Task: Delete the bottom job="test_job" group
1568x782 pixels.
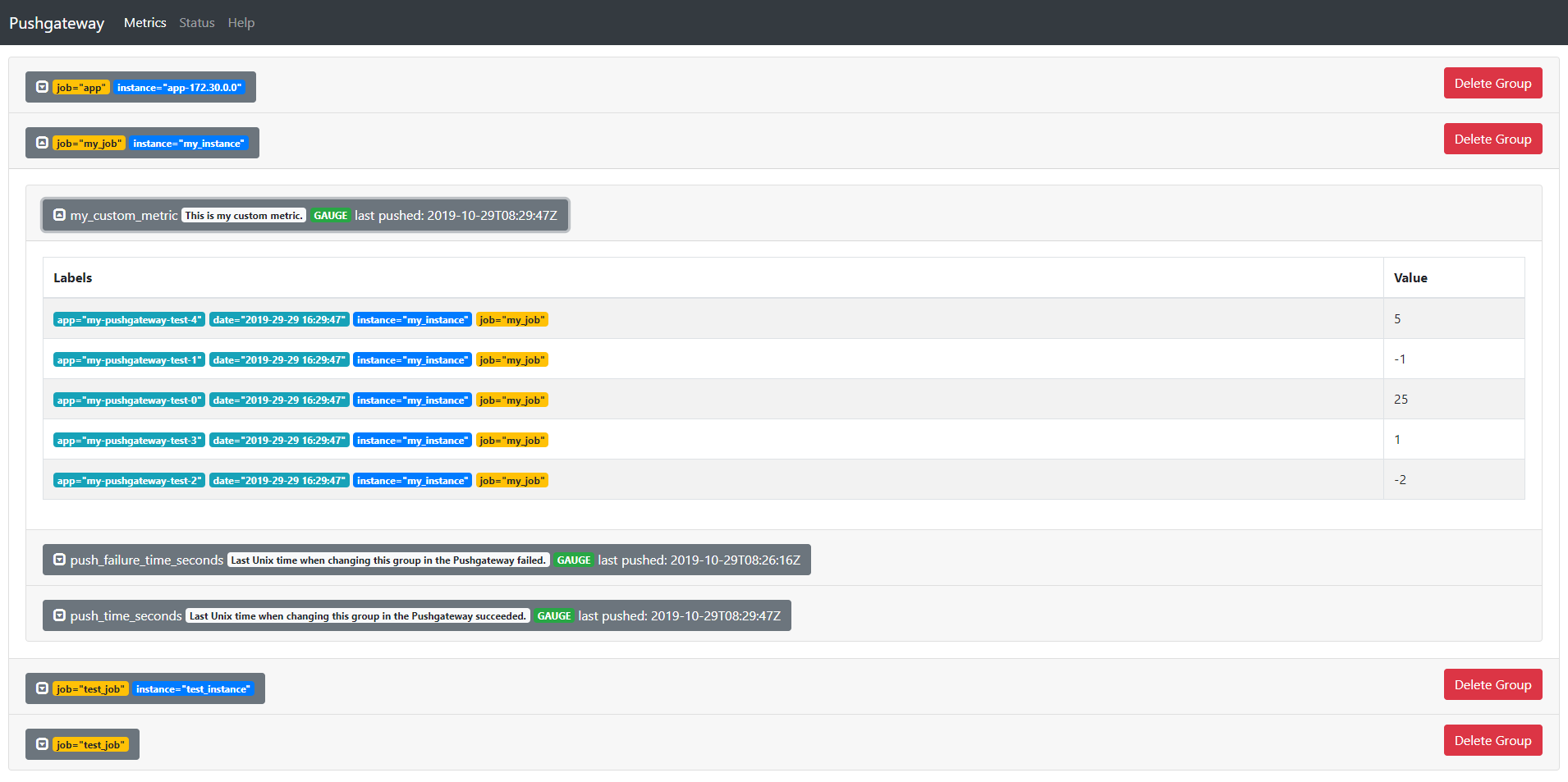Action: (1492, 739)
